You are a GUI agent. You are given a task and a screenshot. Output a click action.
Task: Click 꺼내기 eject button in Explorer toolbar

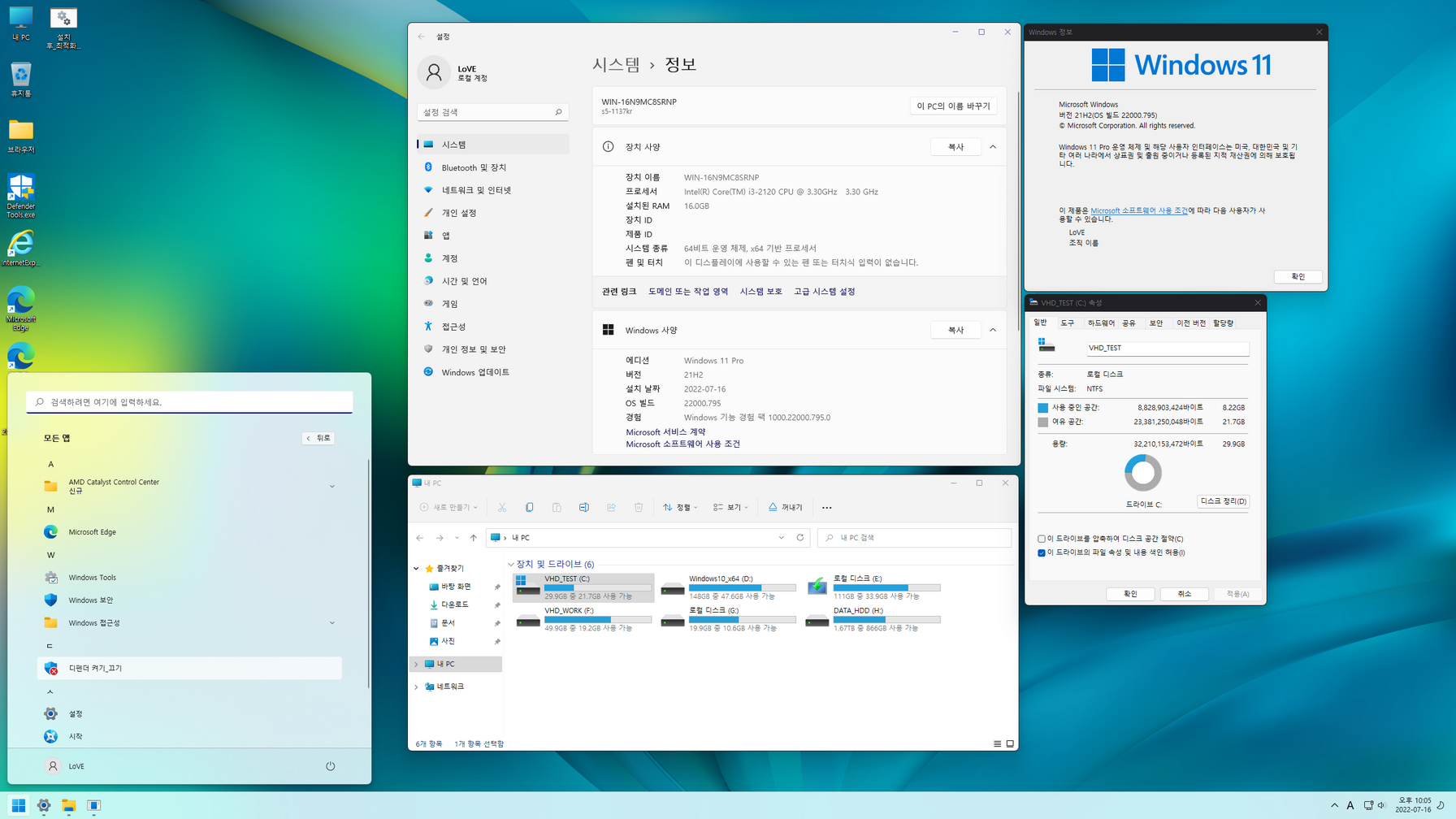coord(785,507)
